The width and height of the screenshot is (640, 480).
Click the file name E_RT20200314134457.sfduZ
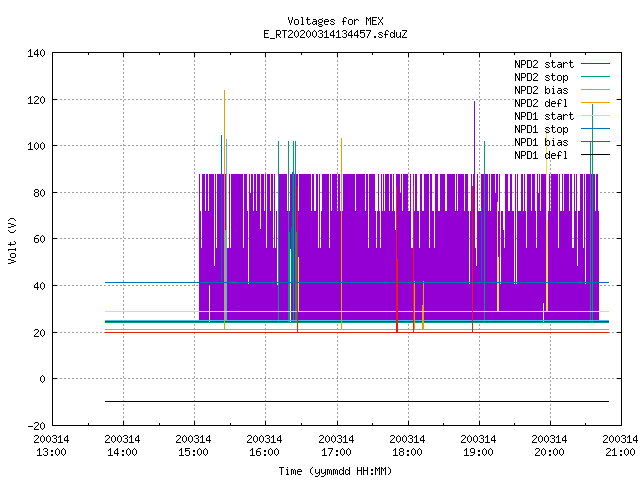pos(335,34)
